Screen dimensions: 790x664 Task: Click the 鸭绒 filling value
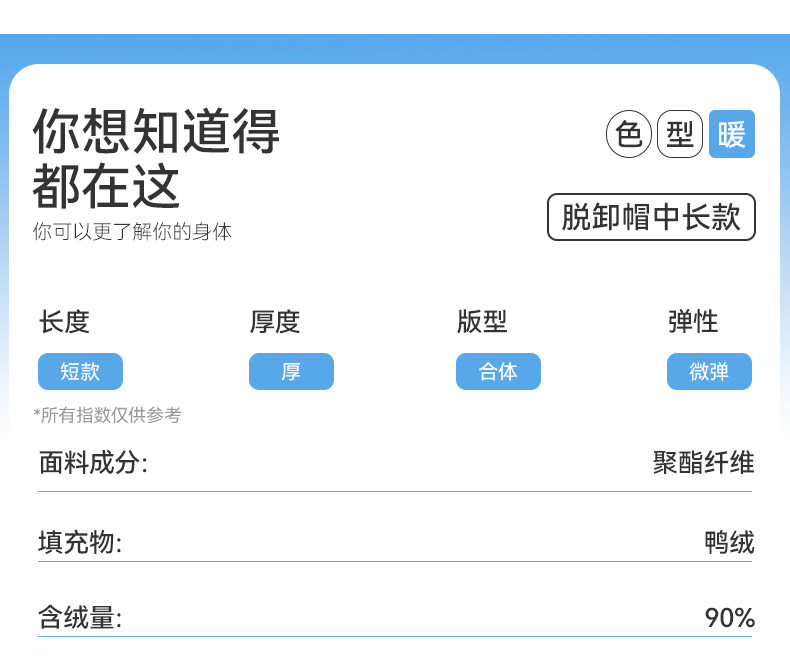point(729,543)
